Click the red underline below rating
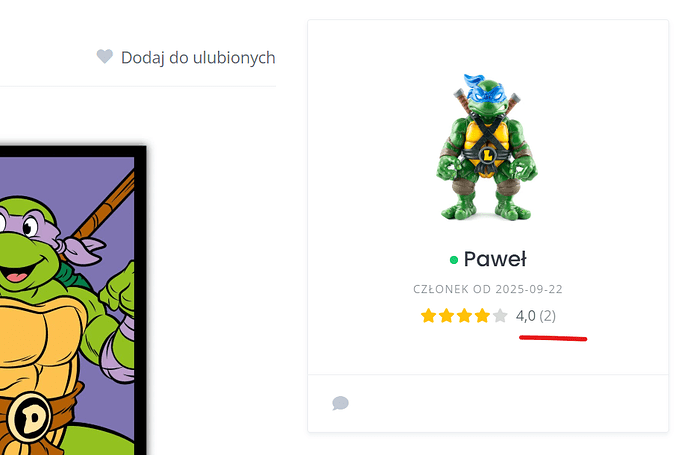The height and width of the screenshot is (455, 690). click(553, 338)
